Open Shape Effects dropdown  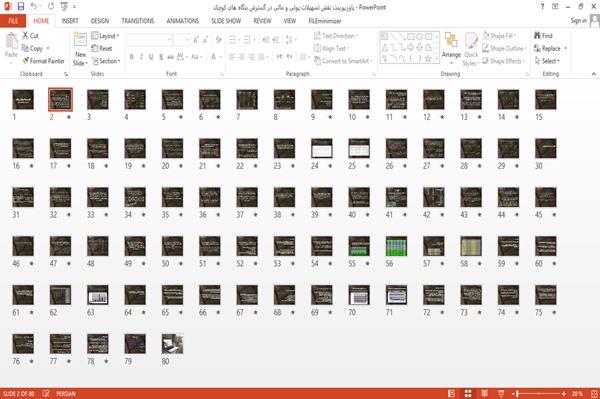coord(504,61)
